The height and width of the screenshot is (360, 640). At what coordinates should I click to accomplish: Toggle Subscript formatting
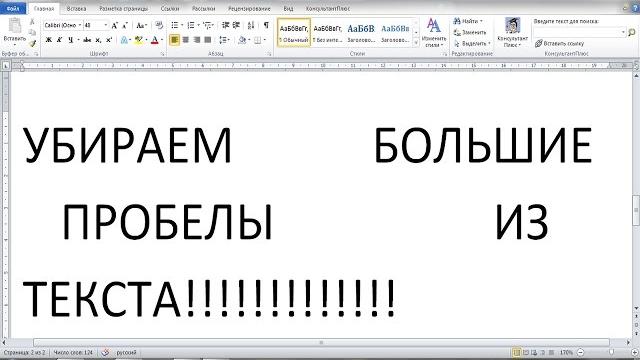pos(98,40)
